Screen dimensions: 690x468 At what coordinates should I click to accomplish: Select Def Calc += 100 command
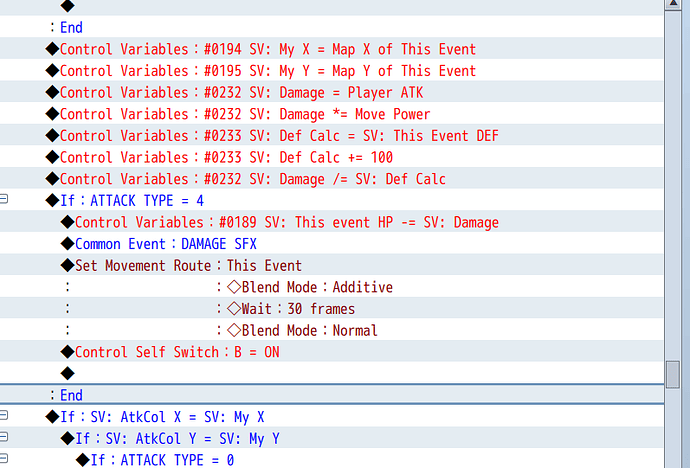click(x=331, y=157)
